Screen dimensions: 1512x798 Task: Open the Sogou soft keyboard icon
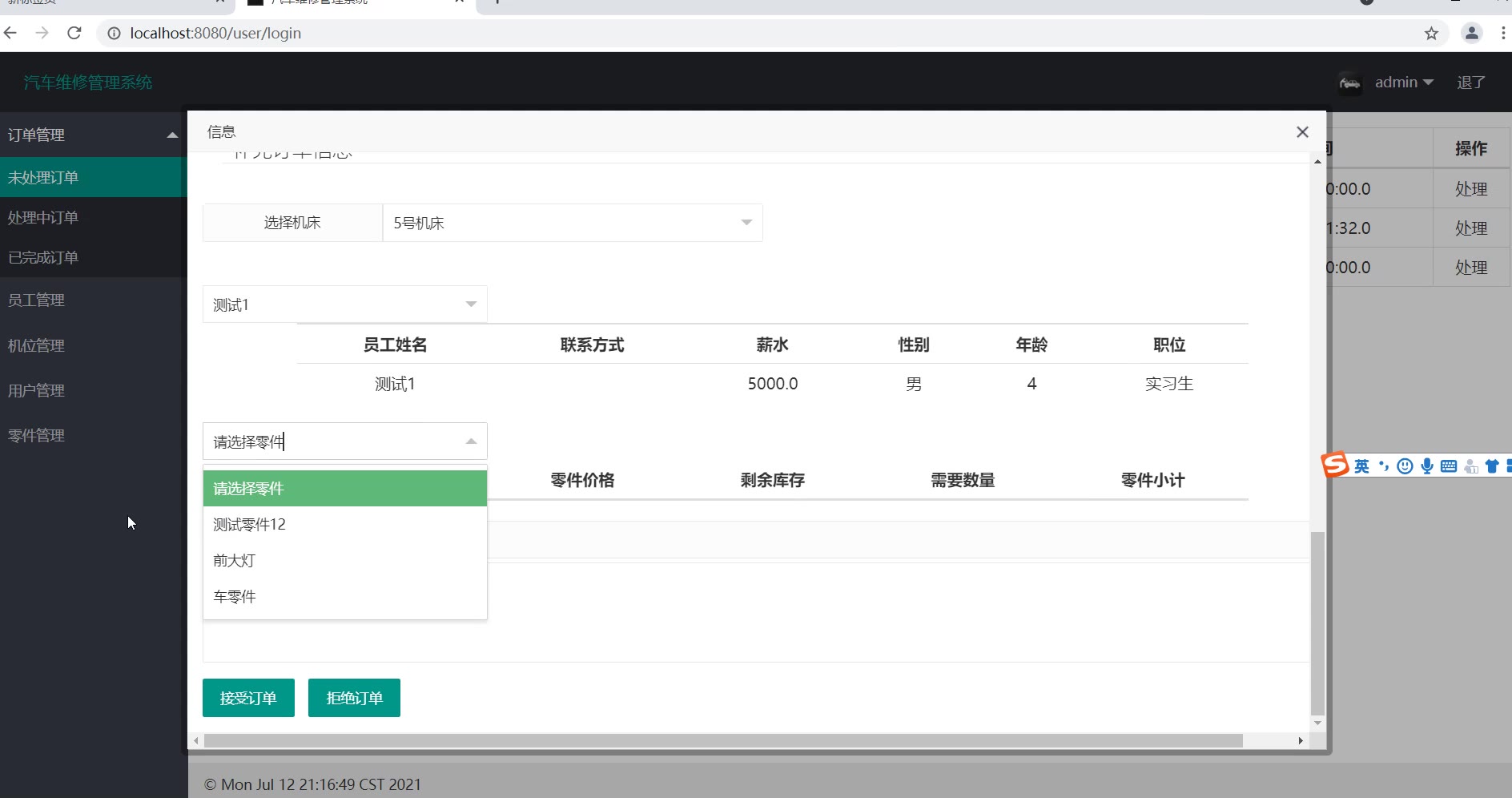click(x=1449, y=466)
